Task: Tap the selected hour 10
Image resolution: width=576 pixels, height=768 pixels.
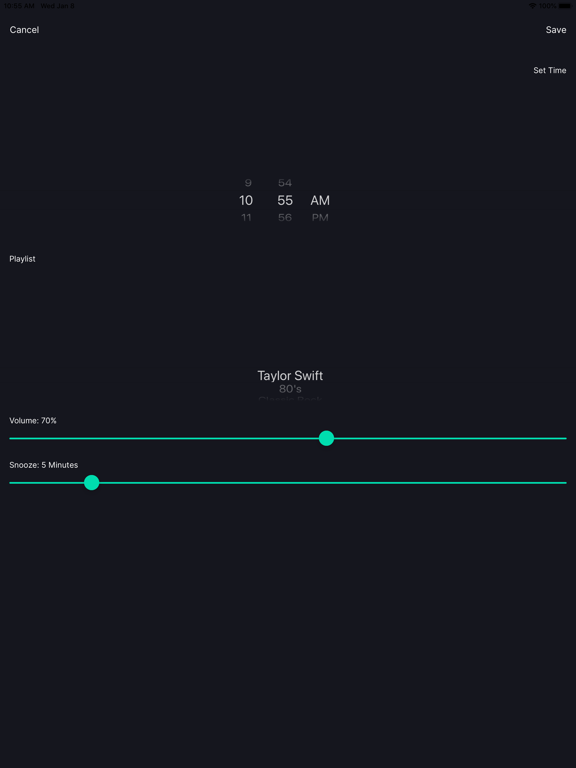Action: 246,200
